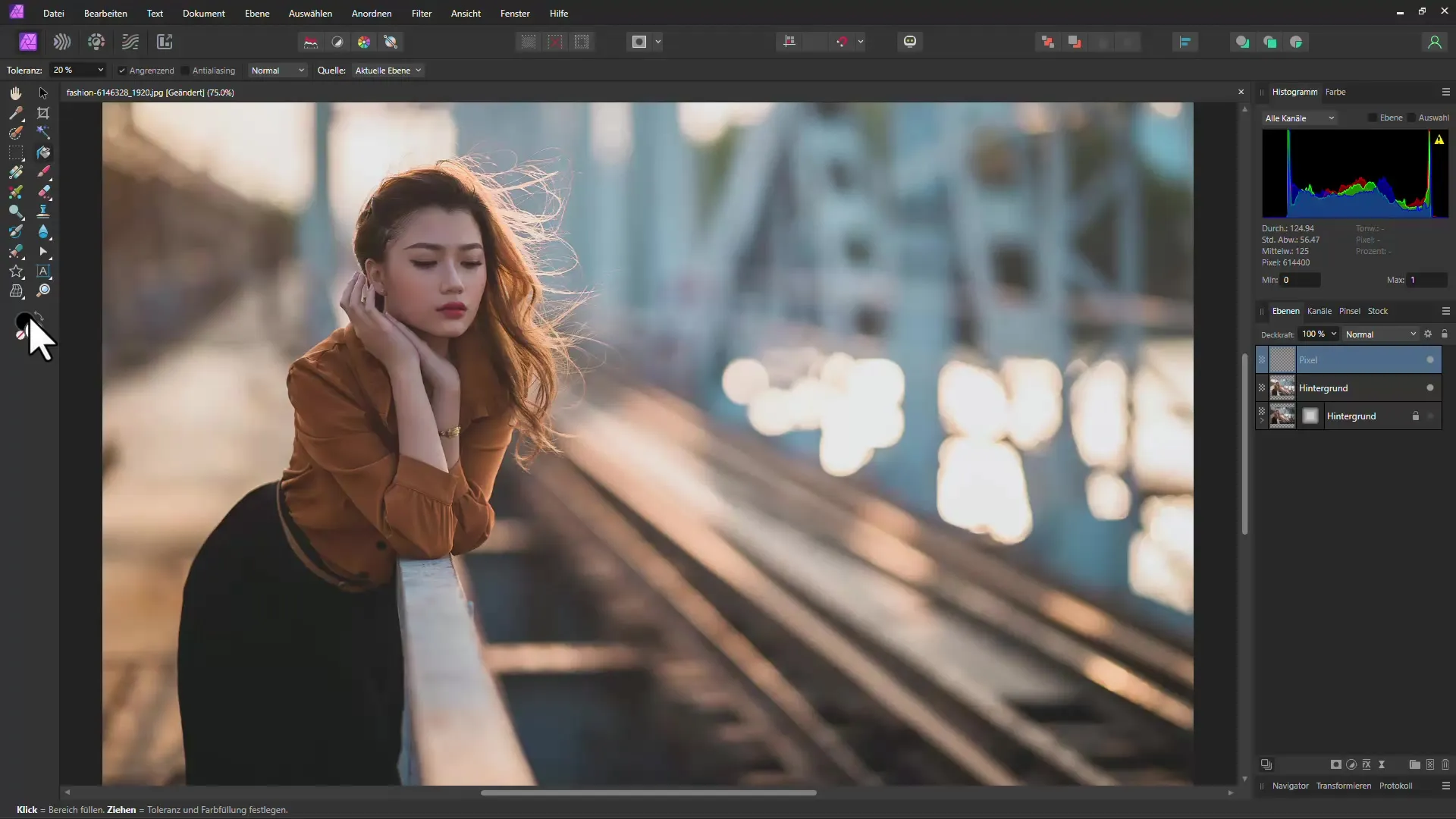Screen dimensions: 1456x819
Task: Switch to the Farbe tab
Action: pos(1335,92)
